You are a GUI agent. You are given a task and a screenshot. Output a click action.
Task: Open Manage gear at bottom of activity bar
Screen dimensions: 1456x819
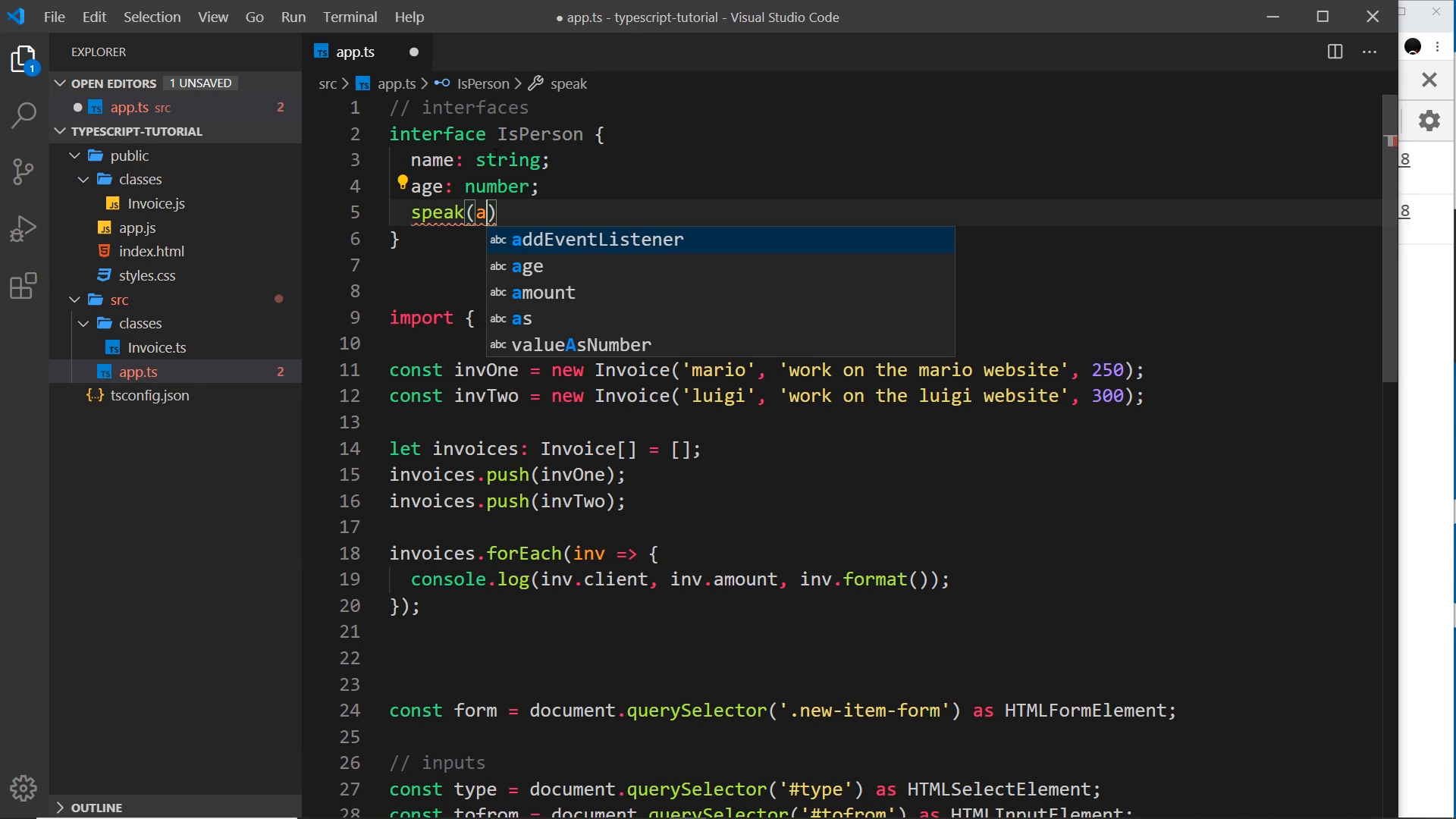[x=24, y=789]
